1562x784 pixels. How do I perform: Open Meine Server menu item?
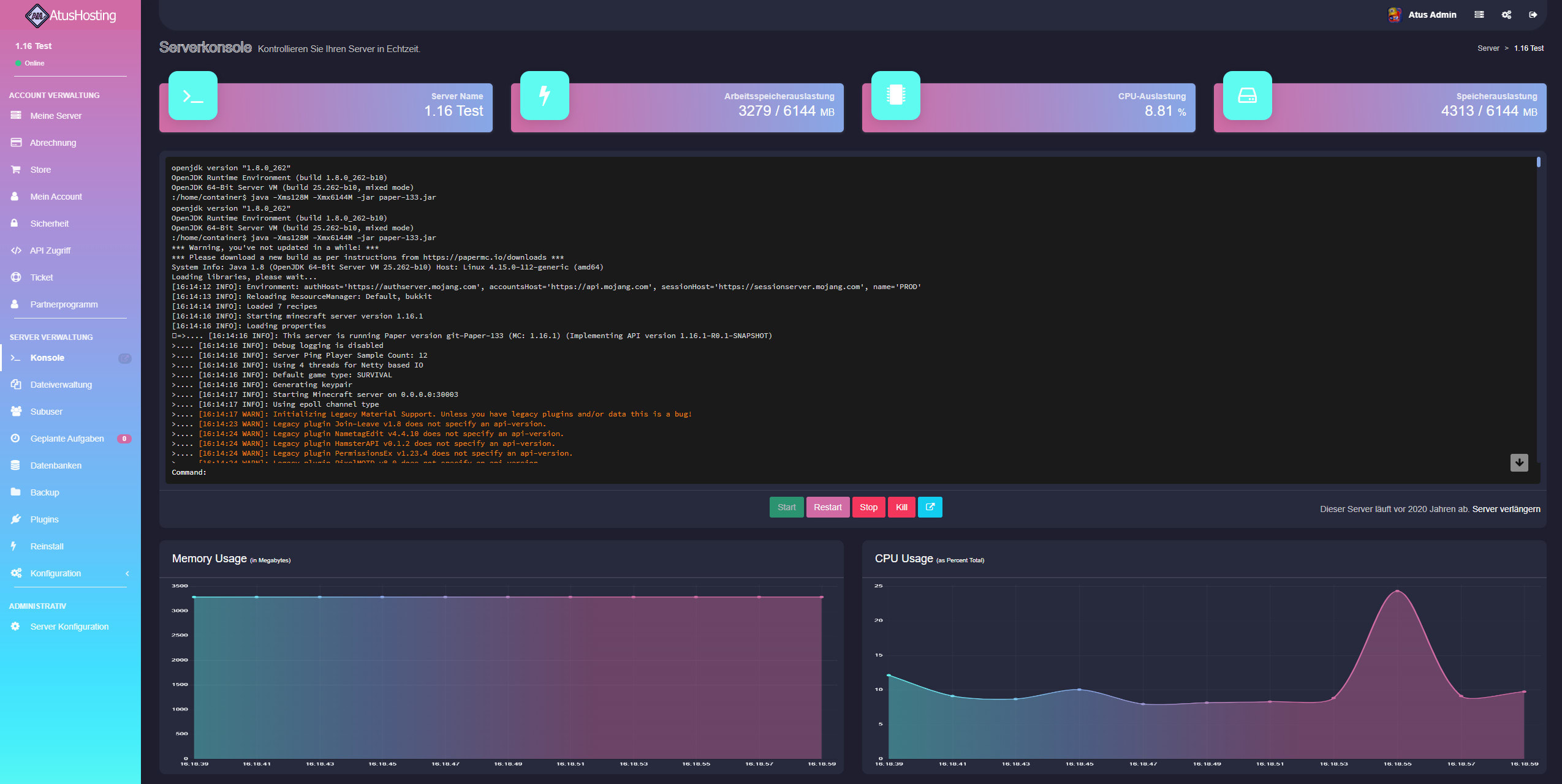[x=70, y=116]
